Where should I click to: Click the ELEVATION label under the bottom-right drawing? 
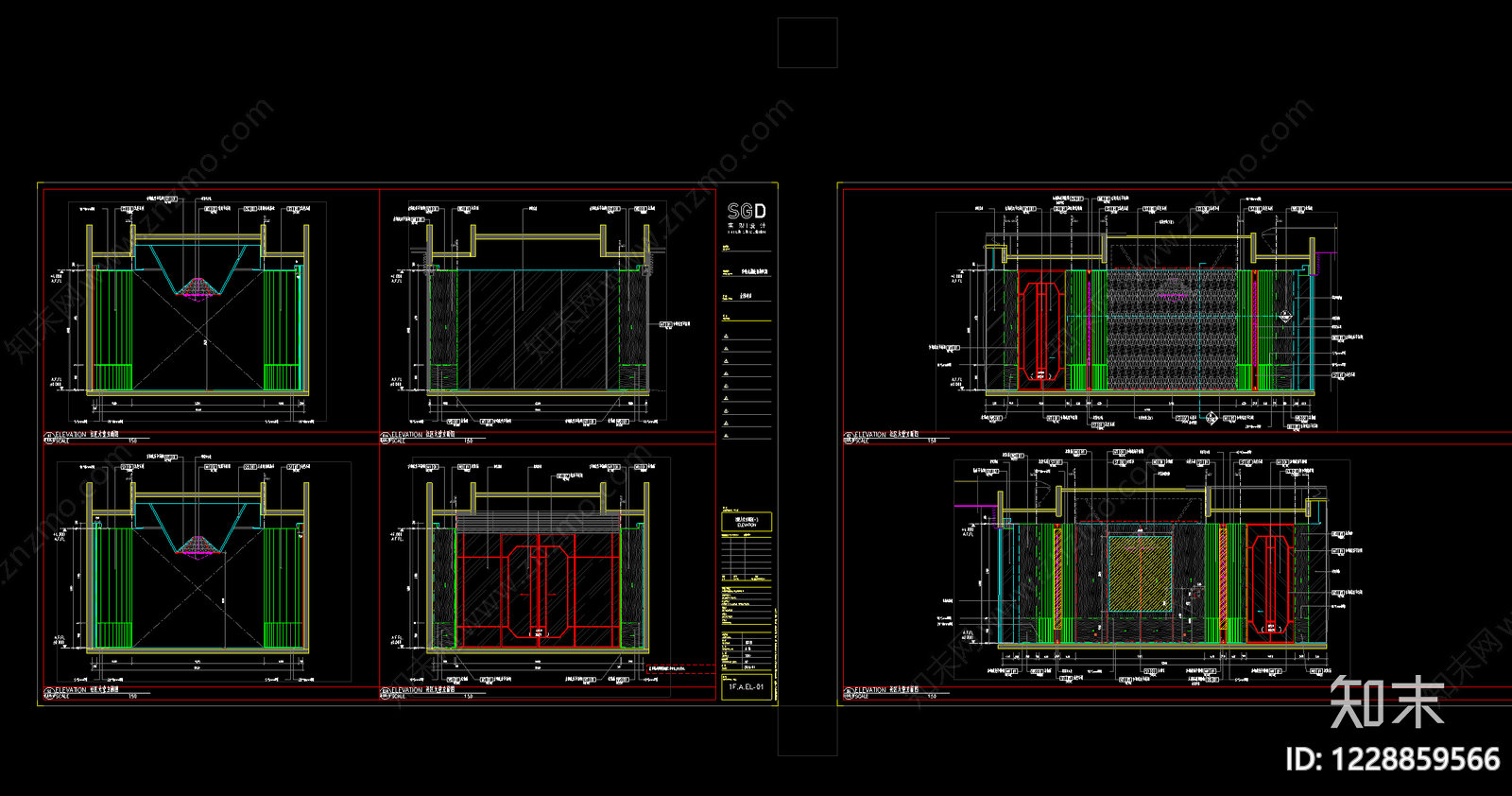point(870,691)
